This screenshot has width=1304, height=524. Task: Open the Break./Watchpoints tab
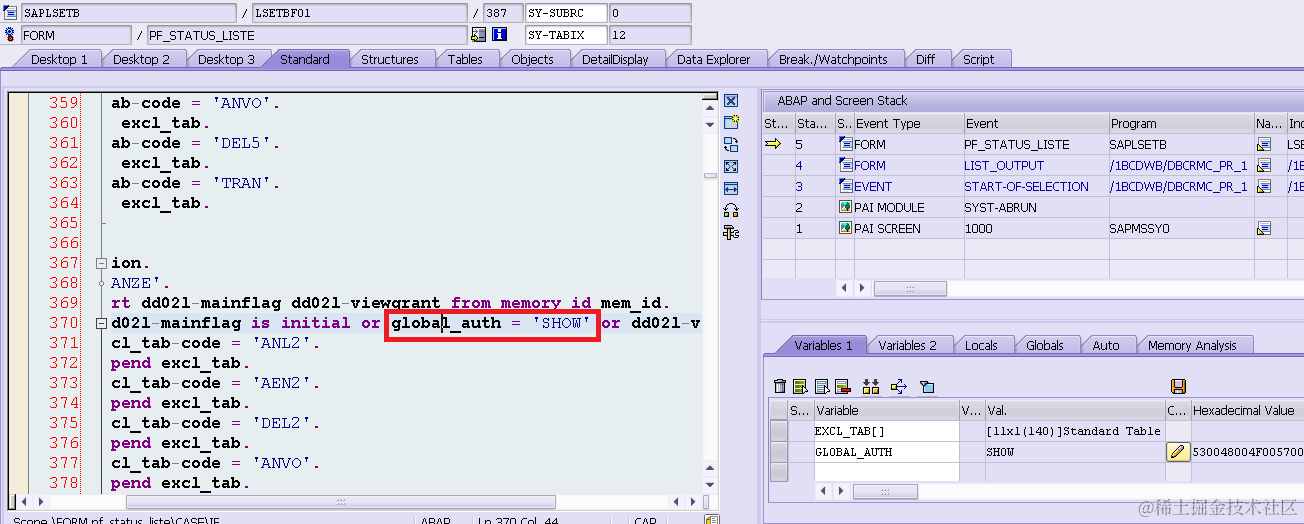(833, 59)
